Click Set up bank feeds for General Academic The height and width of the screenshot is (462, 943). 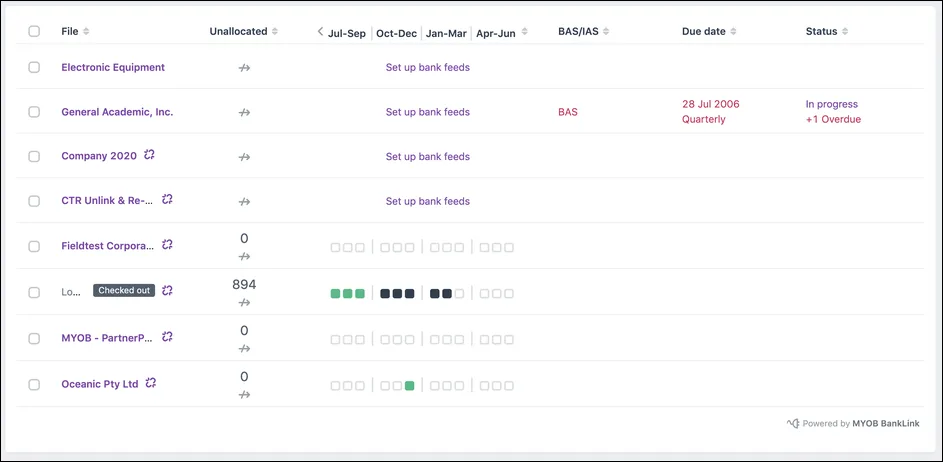[428, 112]
